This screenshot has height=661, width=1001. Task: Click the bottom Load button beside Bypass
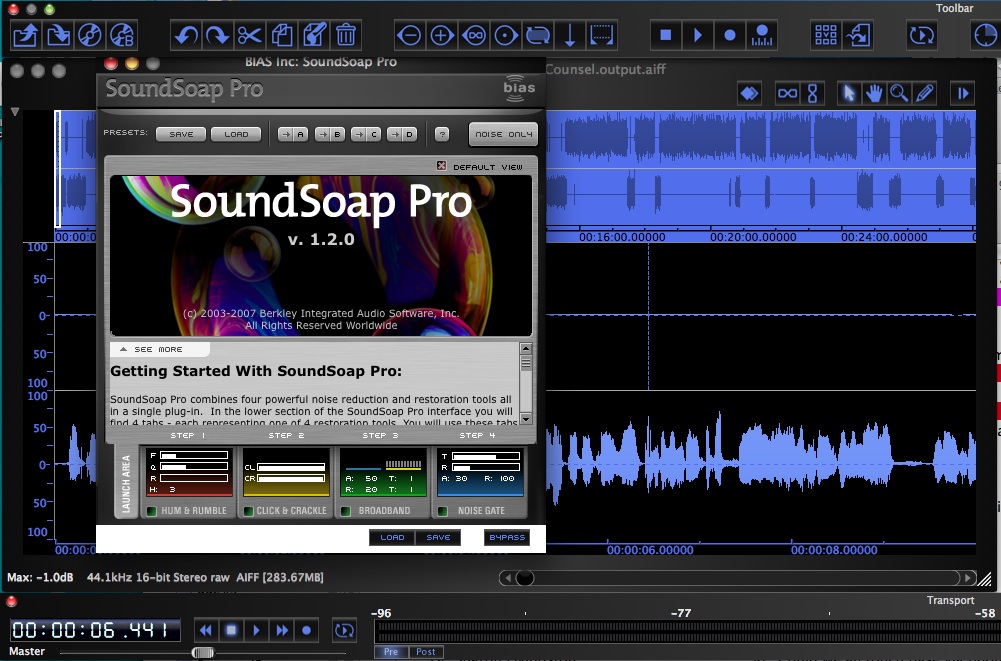[x=392, y=538]
